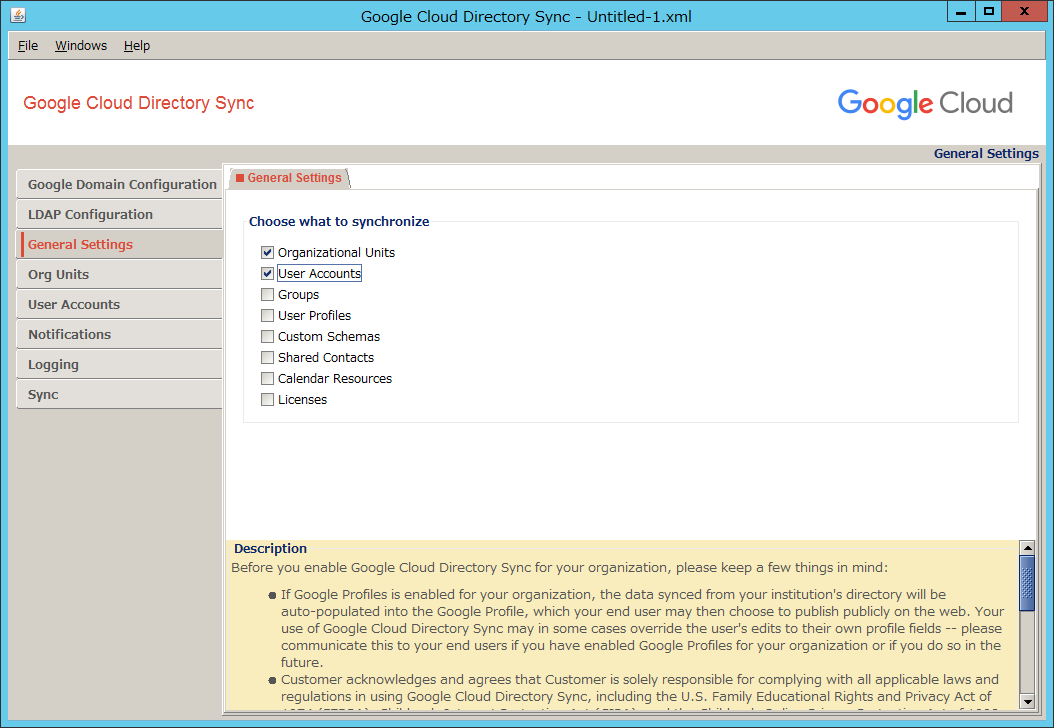Click the Java application icon in title bar

18,15
